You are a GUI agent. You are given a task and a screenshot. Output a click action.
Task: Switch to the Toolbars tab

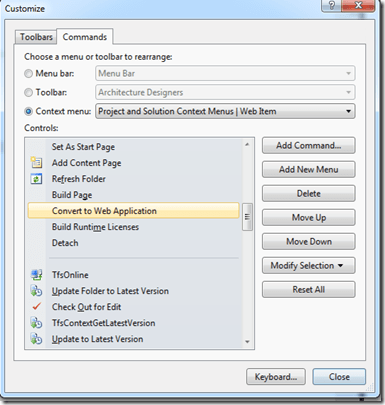[36, 37]
